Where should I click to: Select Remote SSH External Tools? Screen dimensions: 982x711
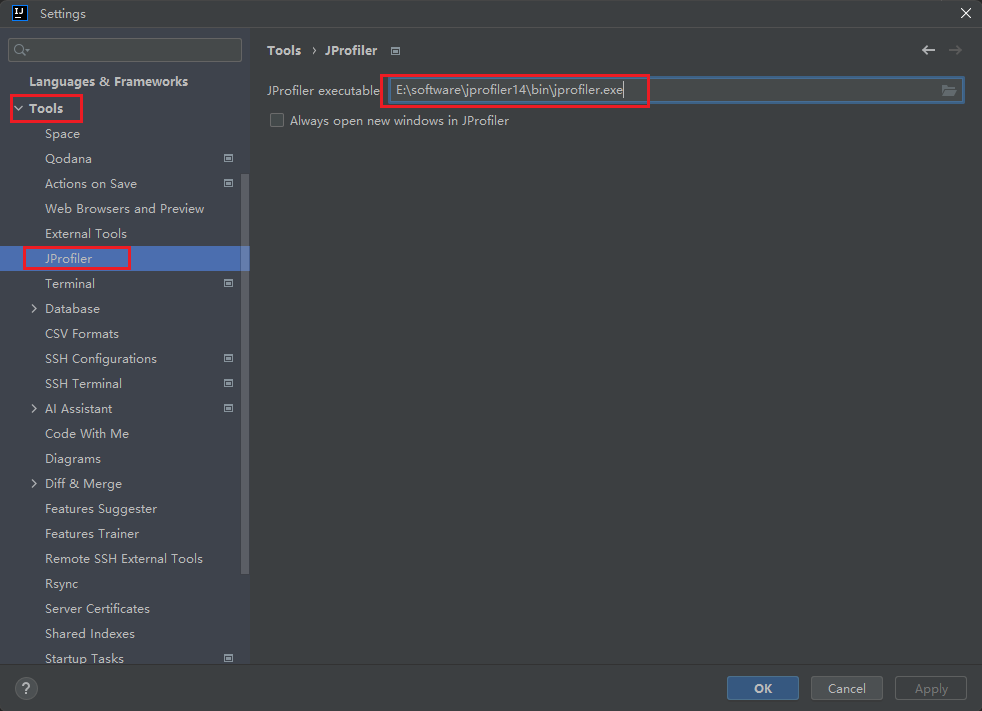124,559
